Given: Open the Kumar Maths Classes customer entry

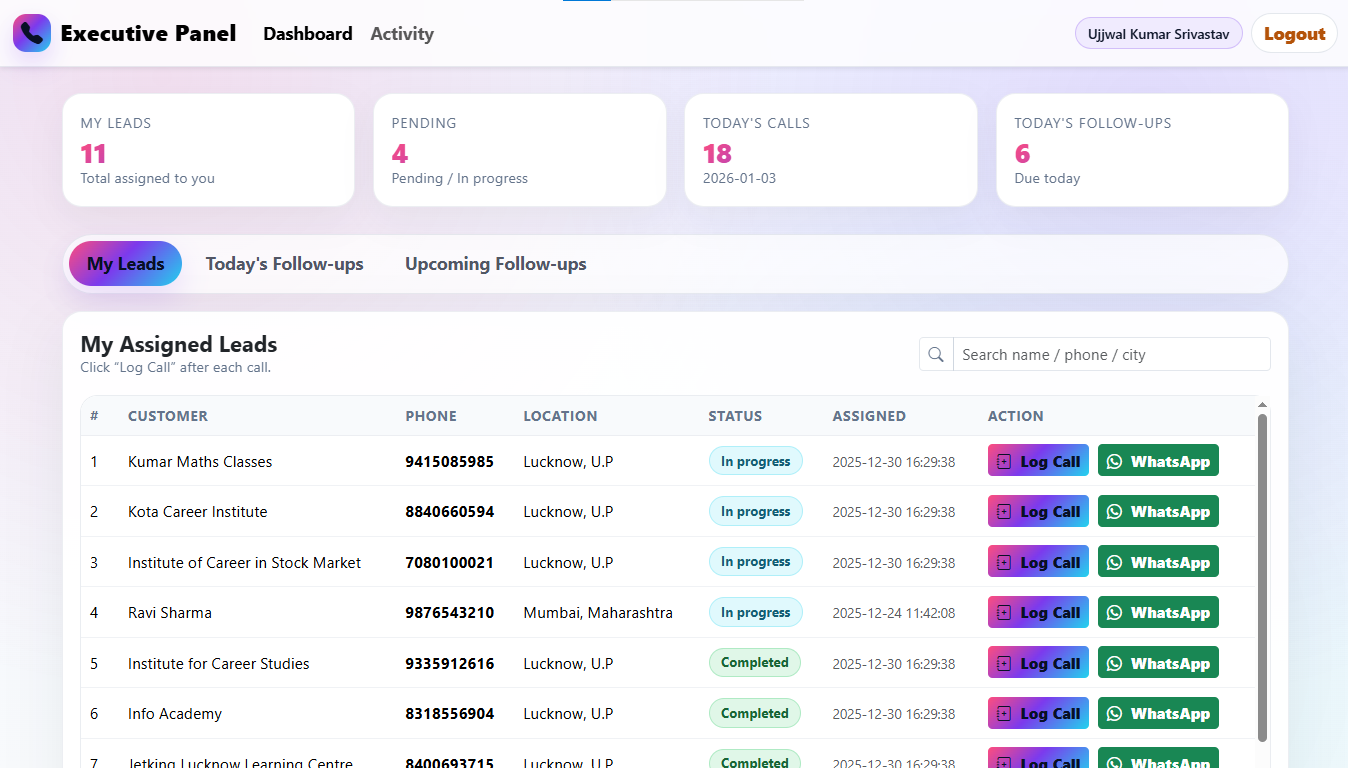Looking at the screenshot, I should (200, 461).
